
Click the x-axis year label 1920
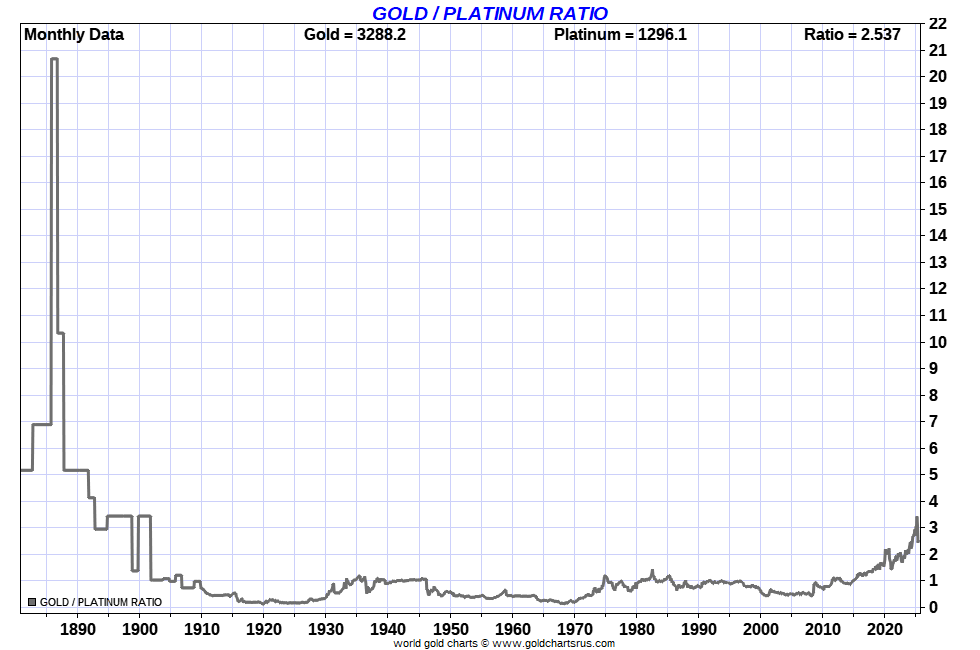tap(264, 629)
